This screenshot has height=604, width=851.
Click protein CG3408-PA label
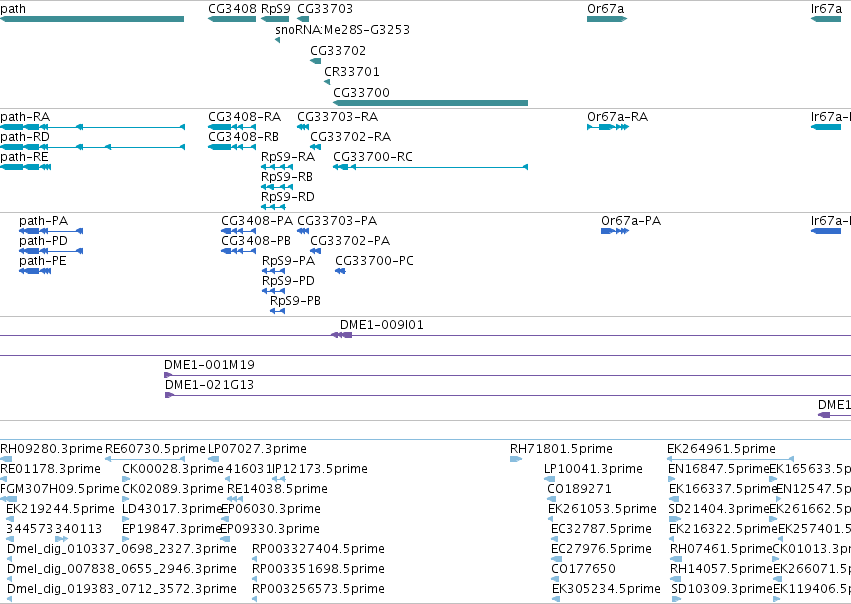[x=257, y=221]
